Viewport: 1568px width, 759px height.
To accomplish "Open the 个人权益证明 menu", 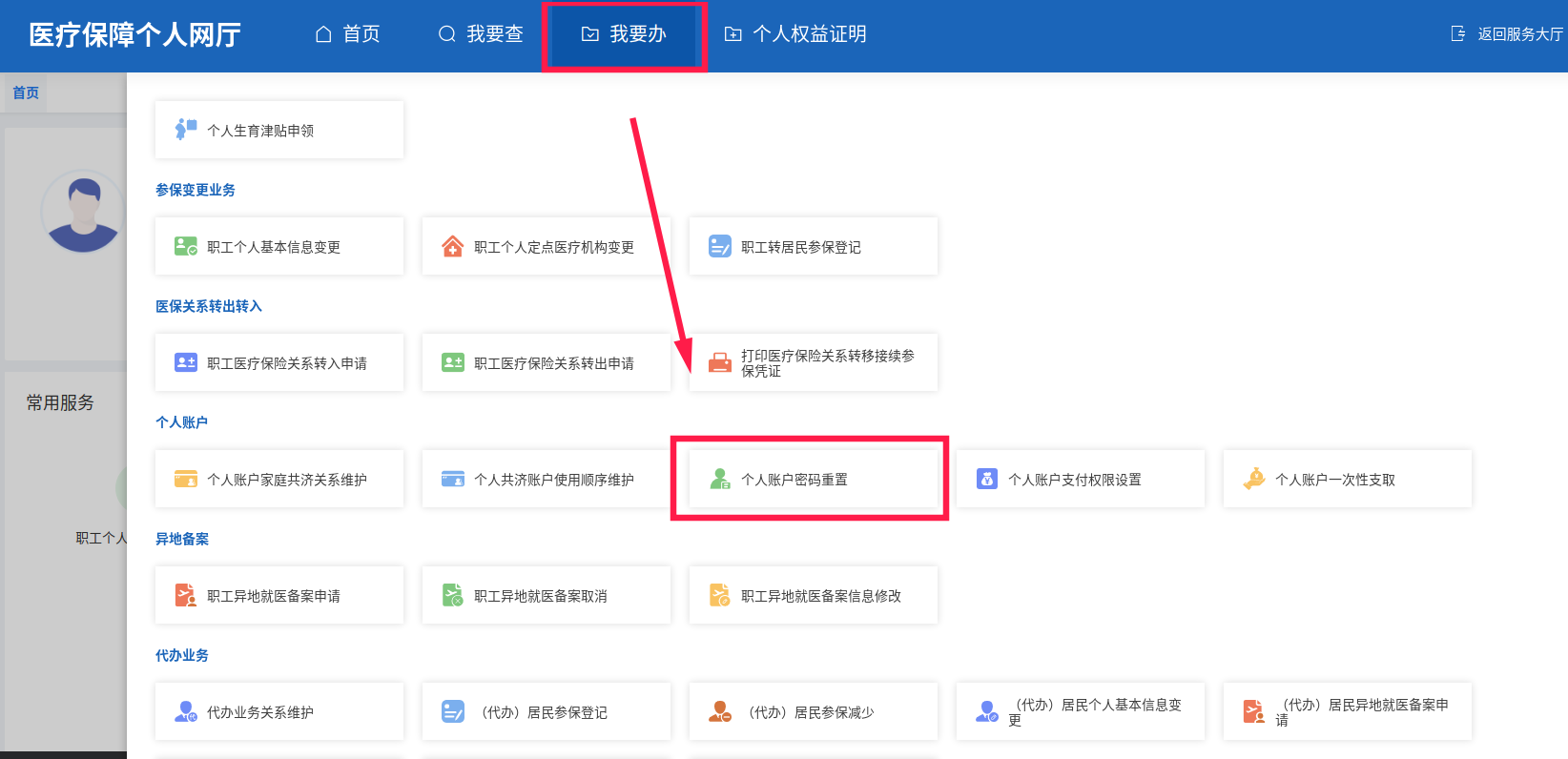I will coord(795,34).
